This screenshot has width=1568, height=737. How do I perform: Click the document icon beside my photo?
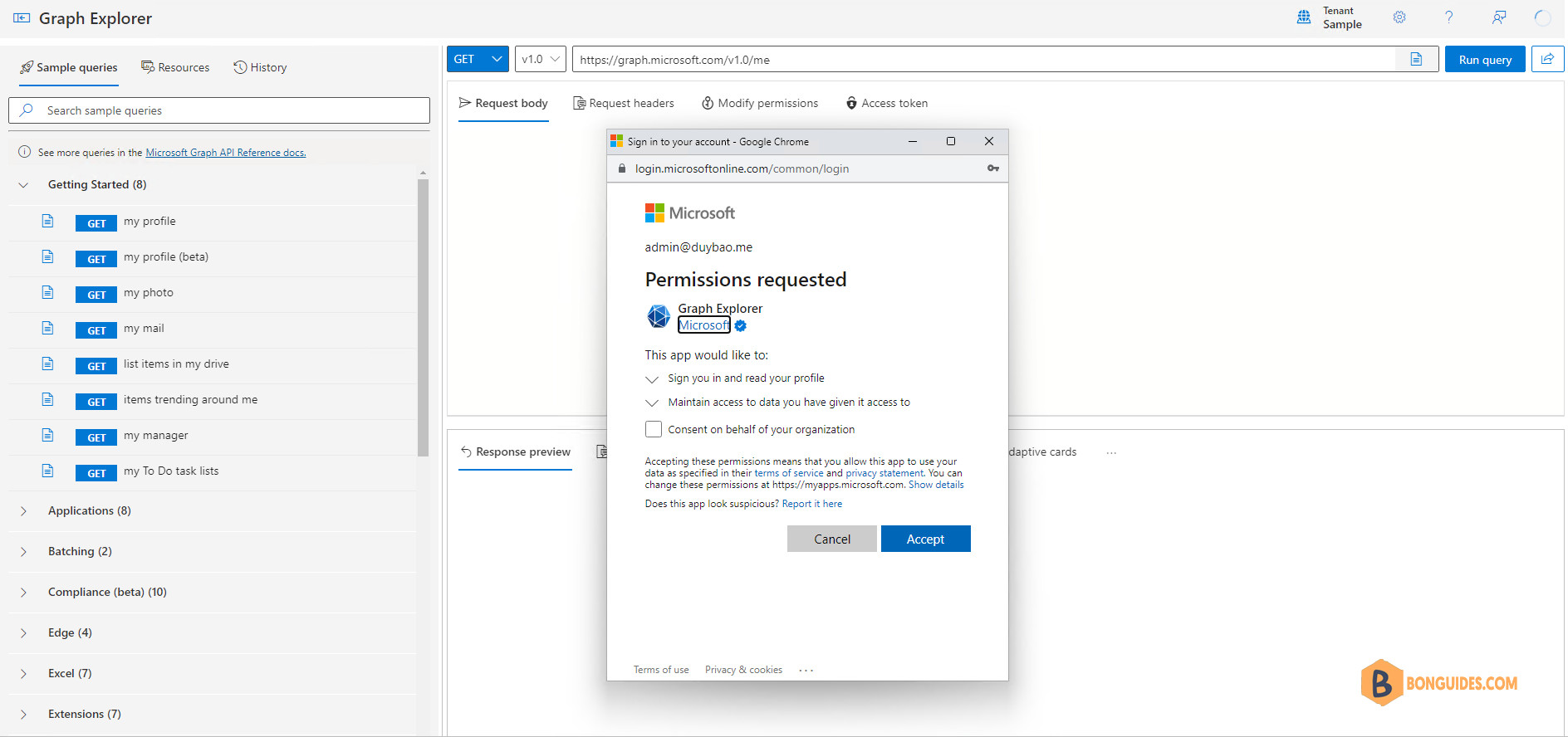coord(47,292)
